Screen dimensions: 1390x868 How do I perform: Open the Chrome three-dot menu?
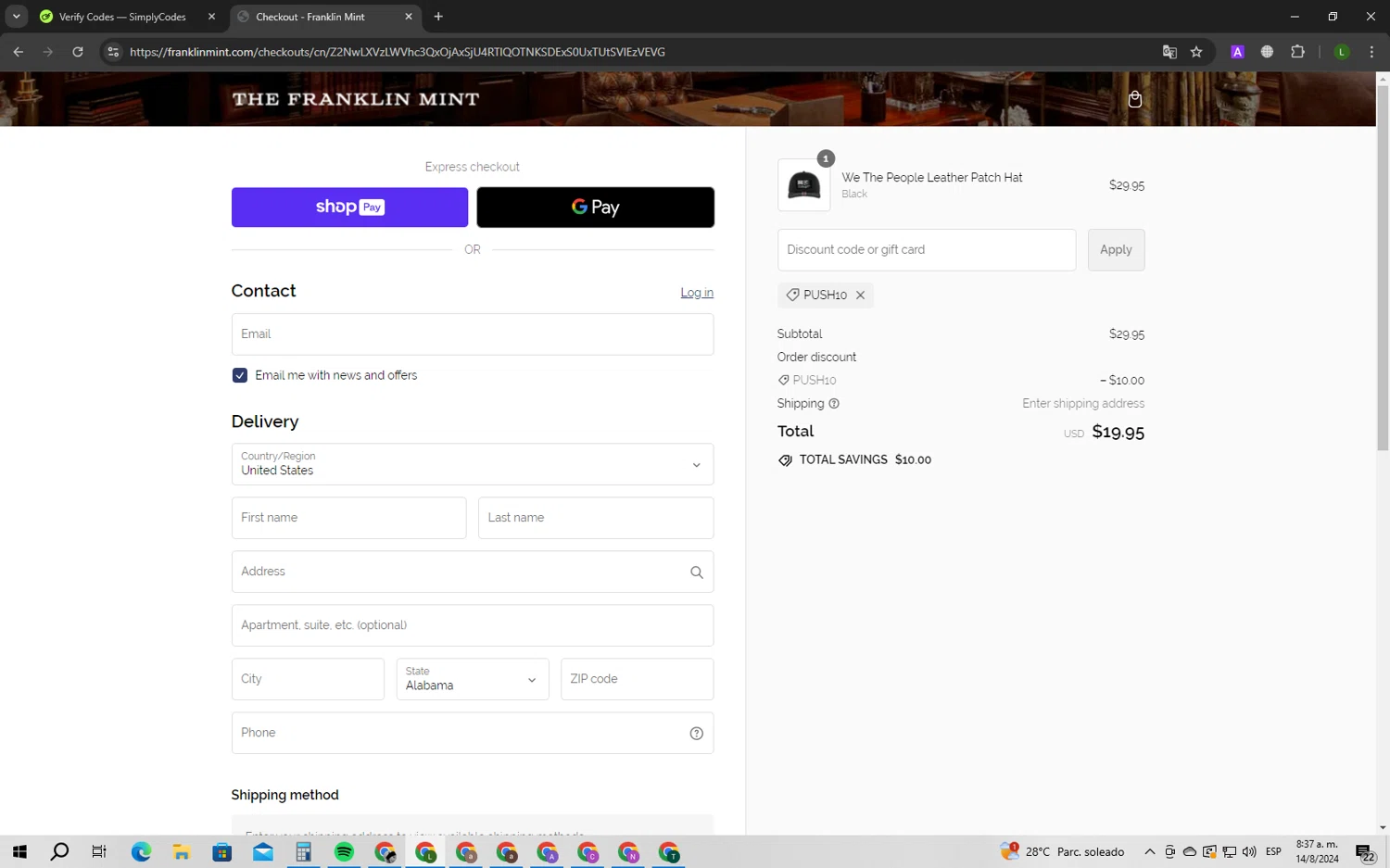coord(1371,52)
